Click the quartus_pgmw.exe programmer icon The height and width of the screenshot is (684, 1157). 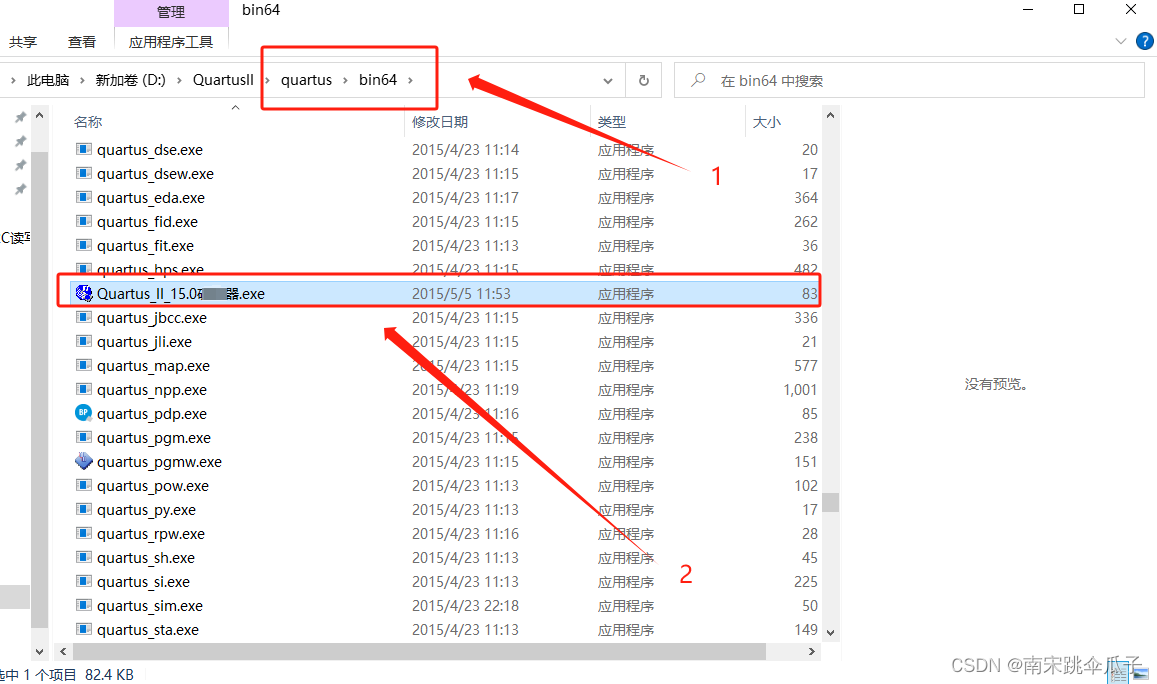point(84,461)
